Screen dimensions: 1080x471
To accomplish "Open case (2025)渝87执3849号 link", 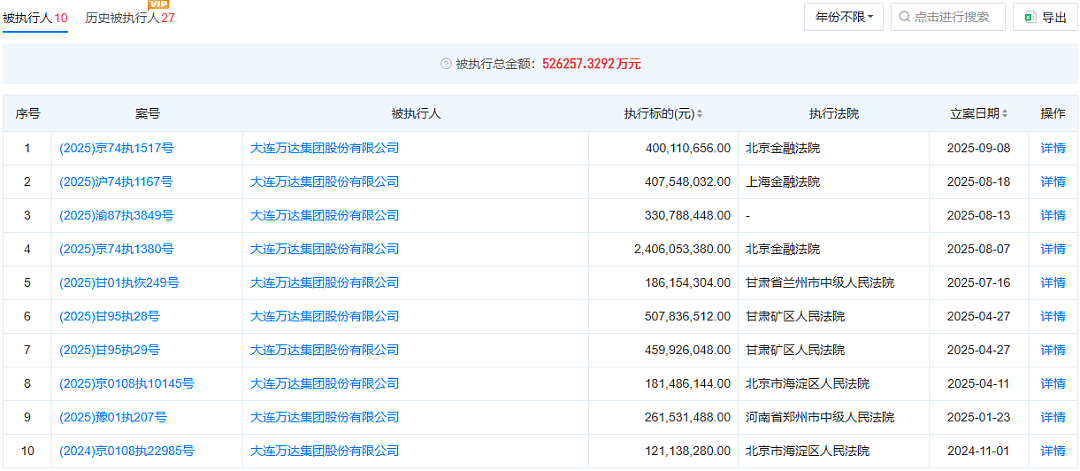I will tap(116, 216).
